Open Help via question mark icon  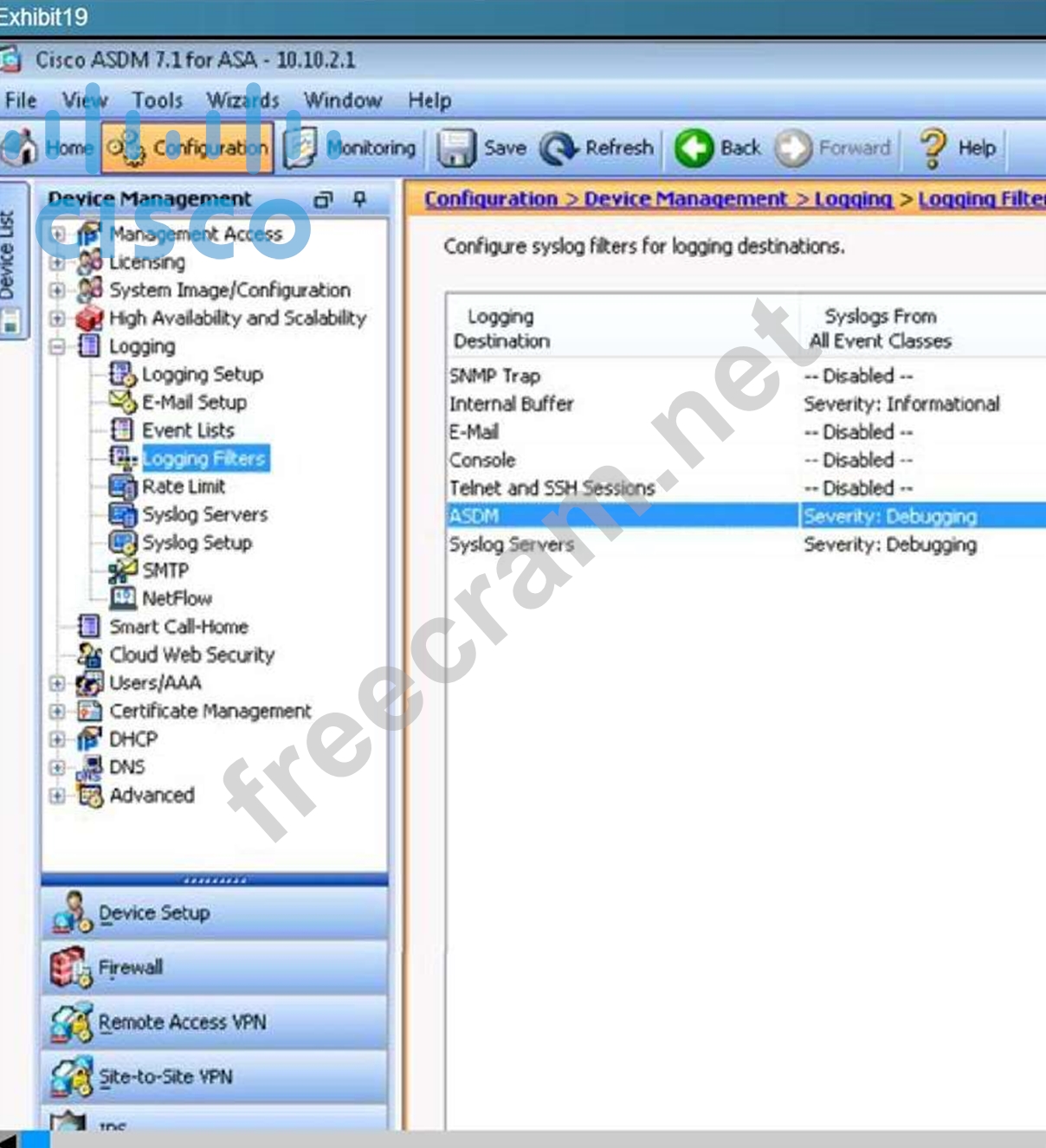[933, 148]
